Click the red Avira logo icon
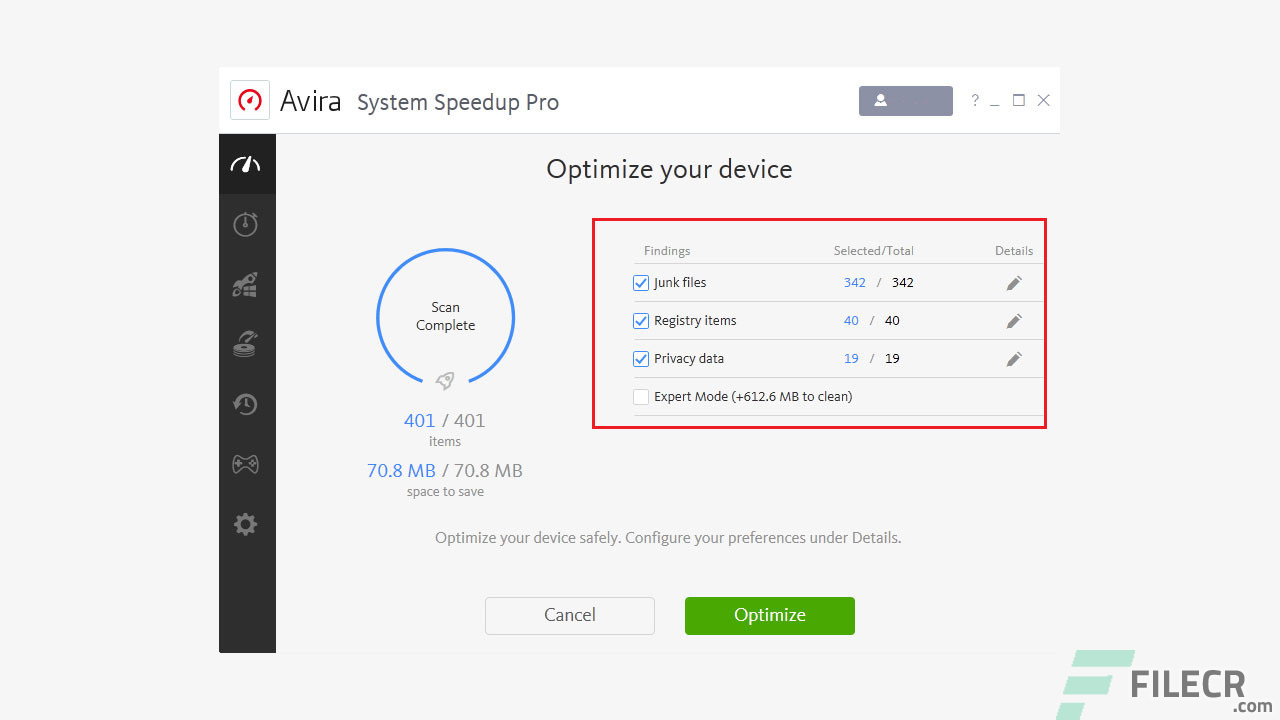The image size is (1280, 720). pos(250,100)
